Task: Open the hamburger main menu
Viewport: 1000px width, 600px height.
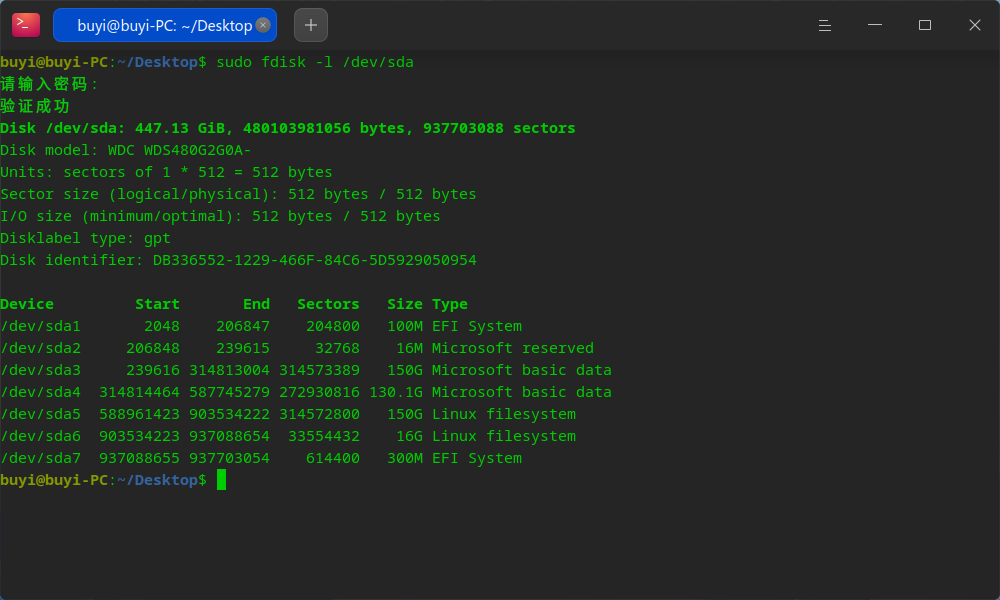Action: click(x=825, y=25)
